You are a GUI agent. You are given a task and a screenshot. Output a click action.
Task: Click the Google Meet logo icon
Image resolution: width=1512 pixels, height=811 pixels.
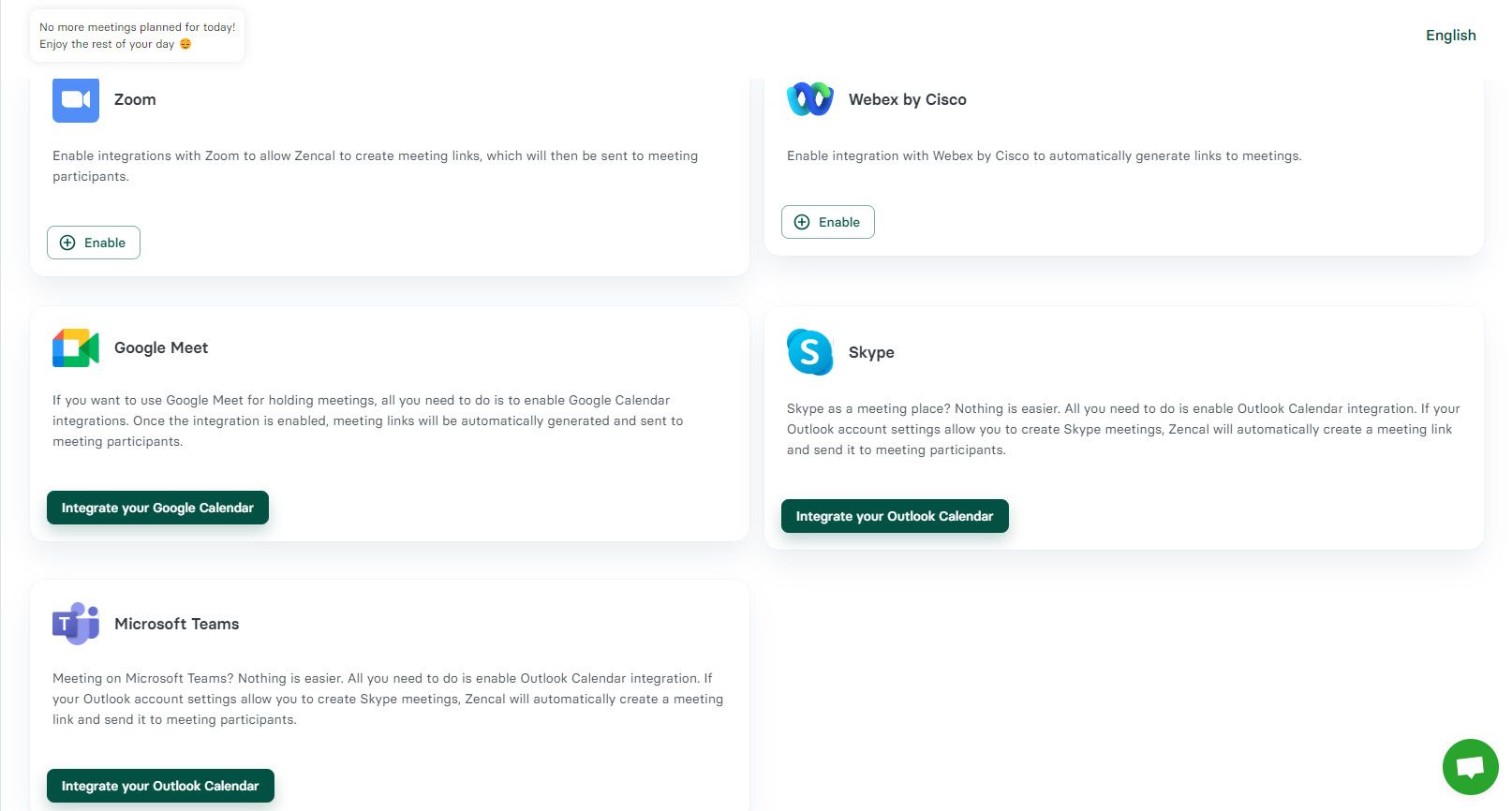point(76,347)
